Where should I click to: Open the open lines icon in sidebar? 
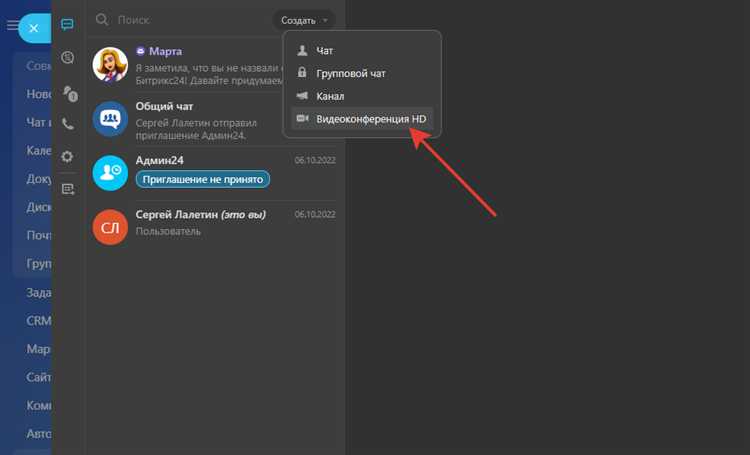[x=70, y=93]
